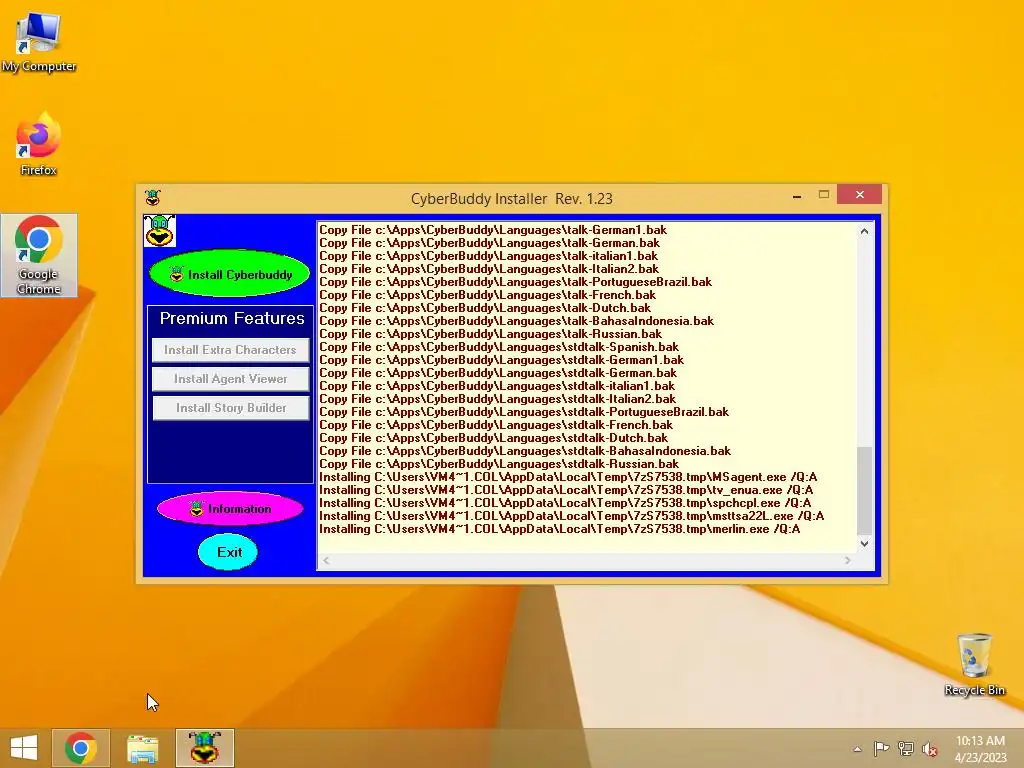Click the muted speaker tray icon

pos(930,749)
